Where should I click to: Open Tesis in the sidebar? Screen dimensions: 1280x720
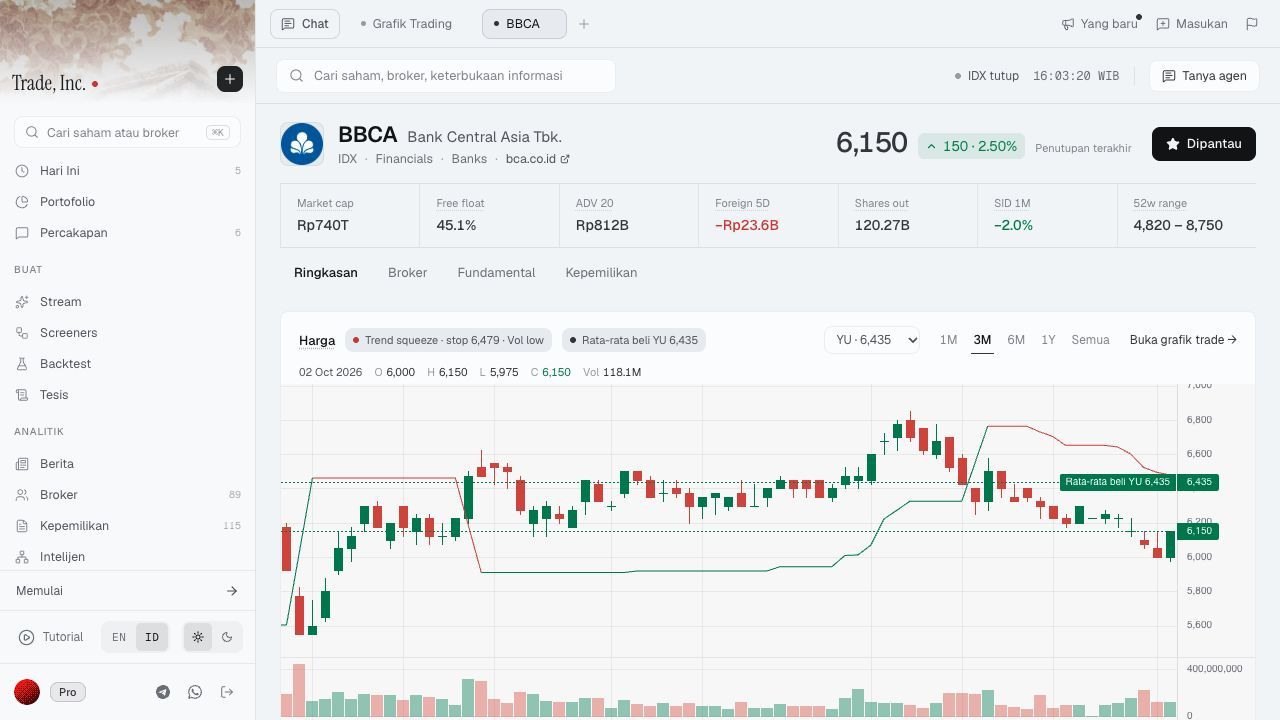(127, 395)
